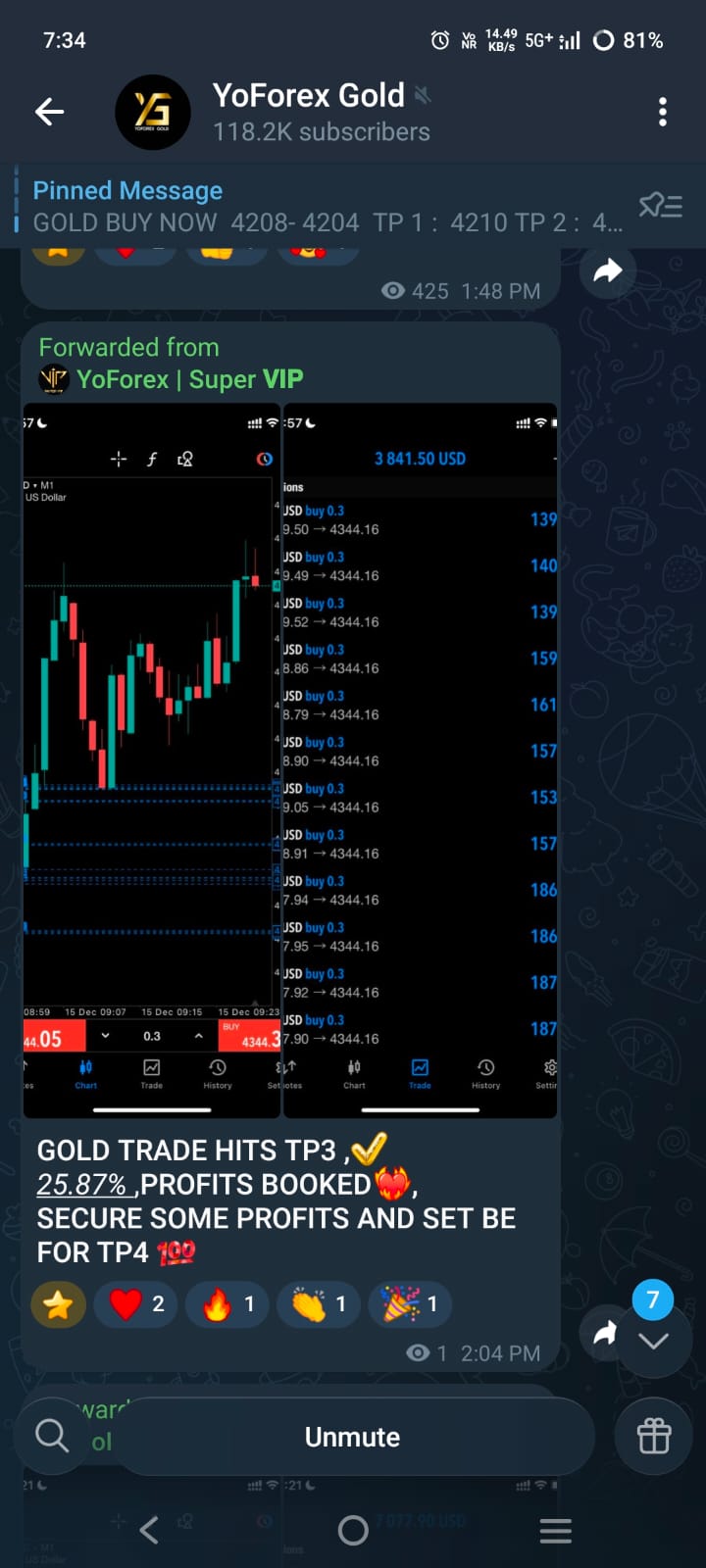The width and height of the screenshot is (706, 1568).
Task: Open the gift box icon
Action: [654, 1437]
